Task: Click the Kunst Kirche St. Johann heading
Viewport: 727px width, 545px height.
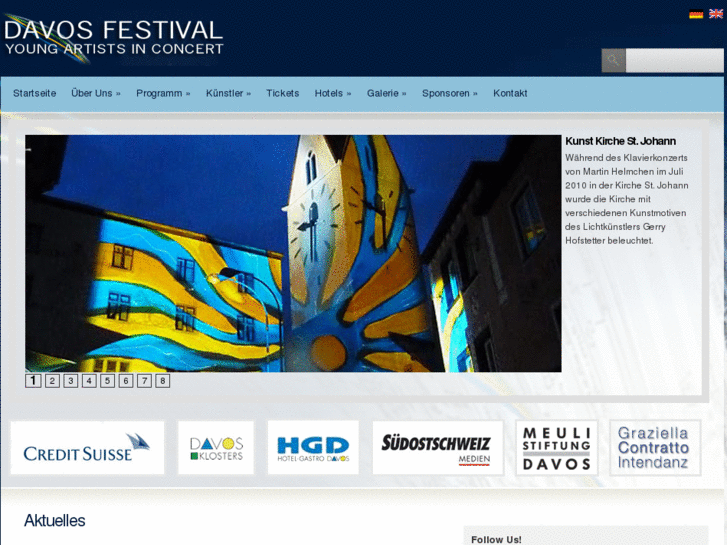Action: (x=620, y=141)
